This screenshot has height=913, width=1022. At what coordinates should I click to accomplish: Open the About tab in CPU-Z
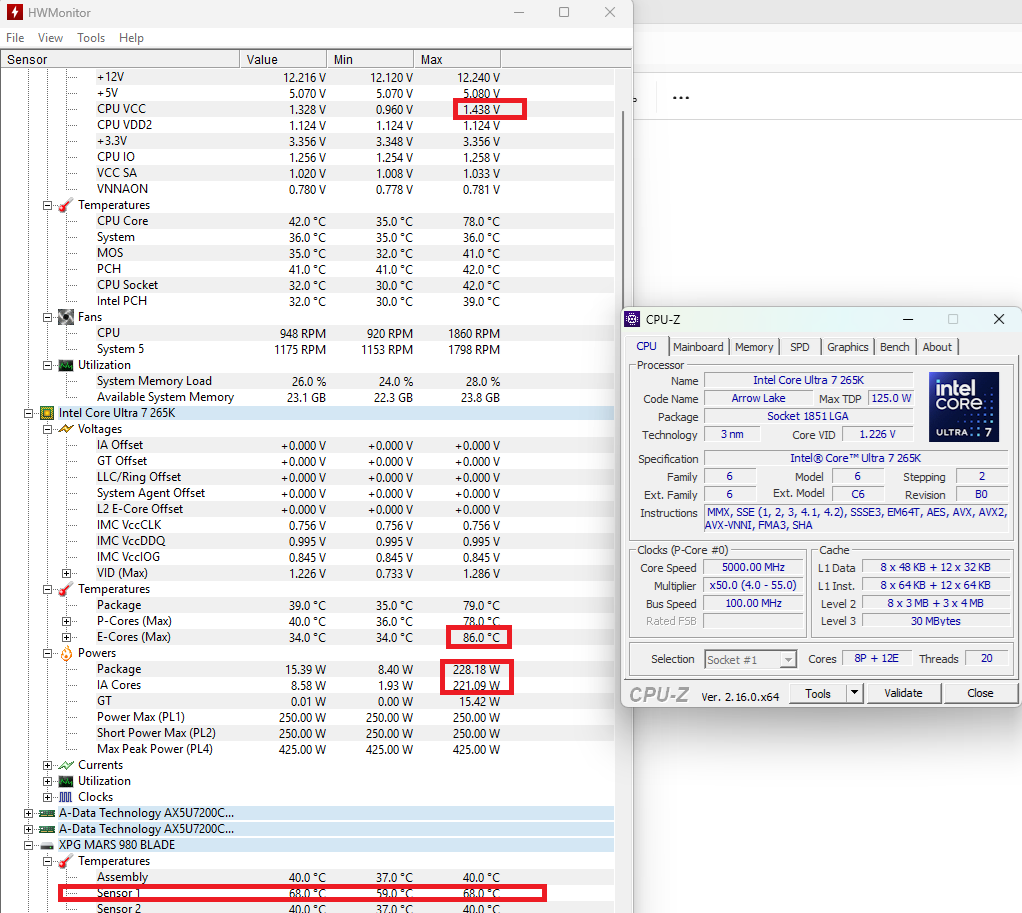coord(937,347)
